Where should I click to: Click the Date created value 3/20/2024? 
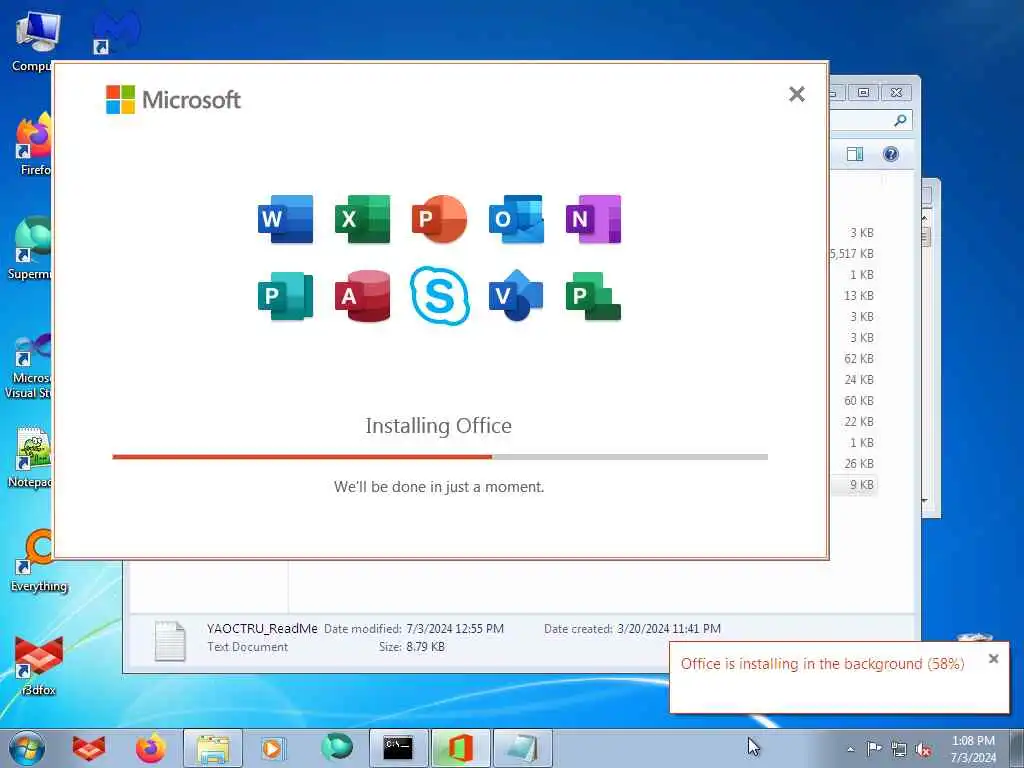[x=669, y=628]
